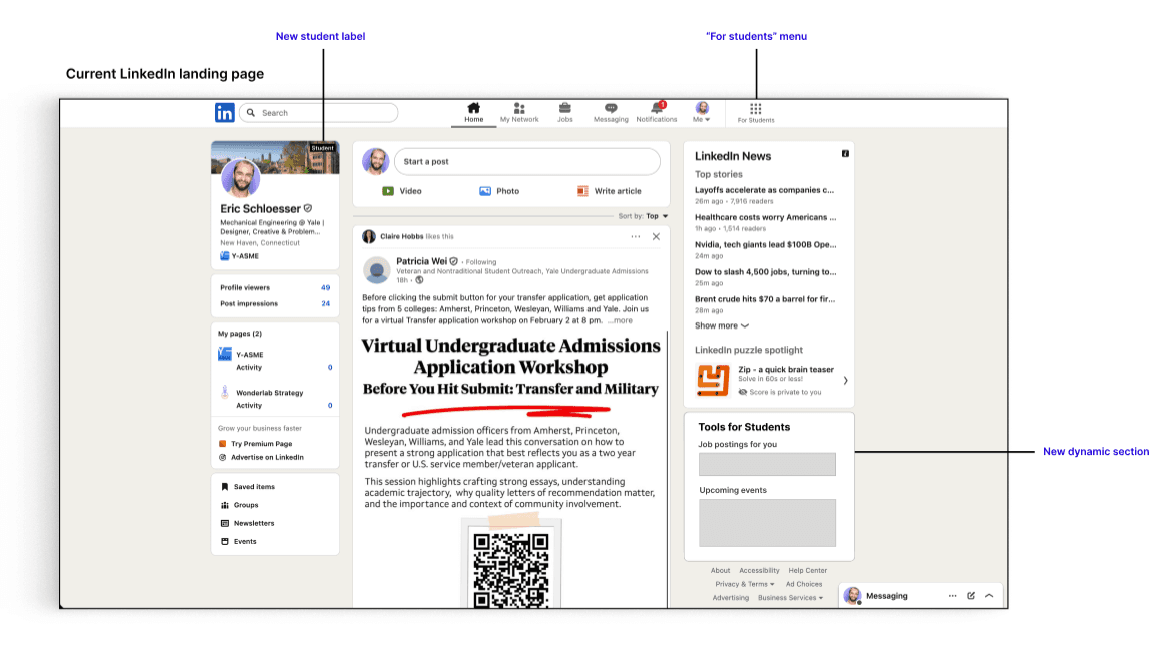Image resolution: width=1170 pixels, height=654 pixels.
Task: Open Claire Hobbs' profile link
Action: [x=401, y=236]
